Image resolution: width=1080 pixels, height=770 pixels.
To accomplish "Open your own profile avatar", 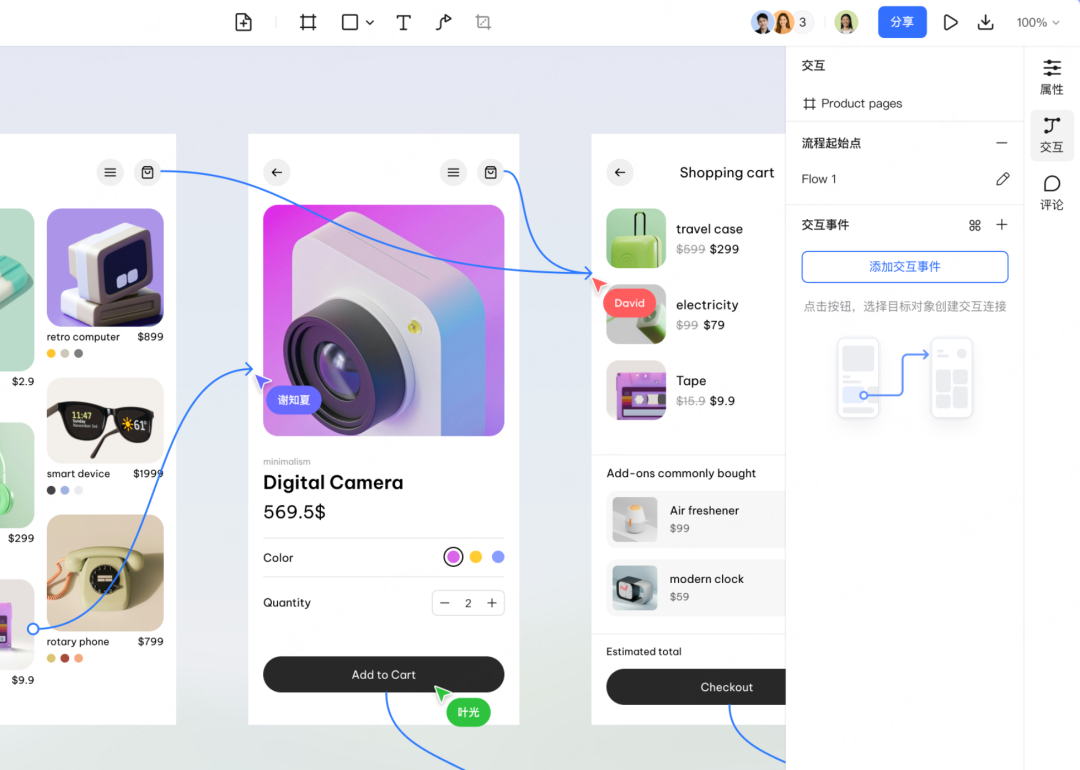I will coord(846,22).
